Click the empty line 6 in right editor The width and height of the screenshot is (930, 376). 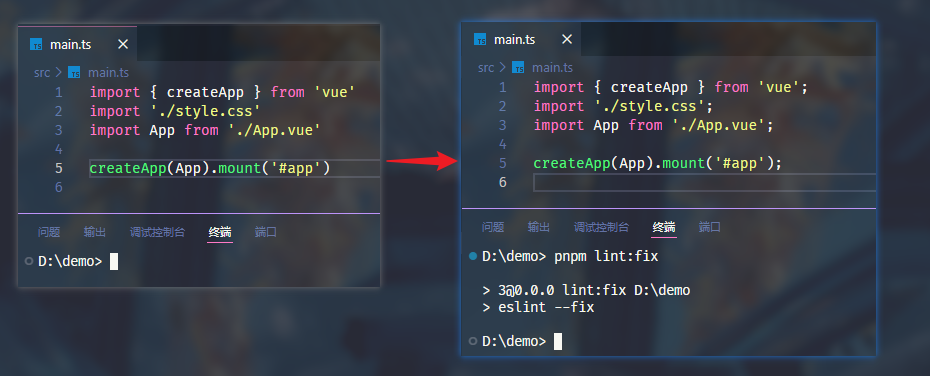tap(705, 183)
